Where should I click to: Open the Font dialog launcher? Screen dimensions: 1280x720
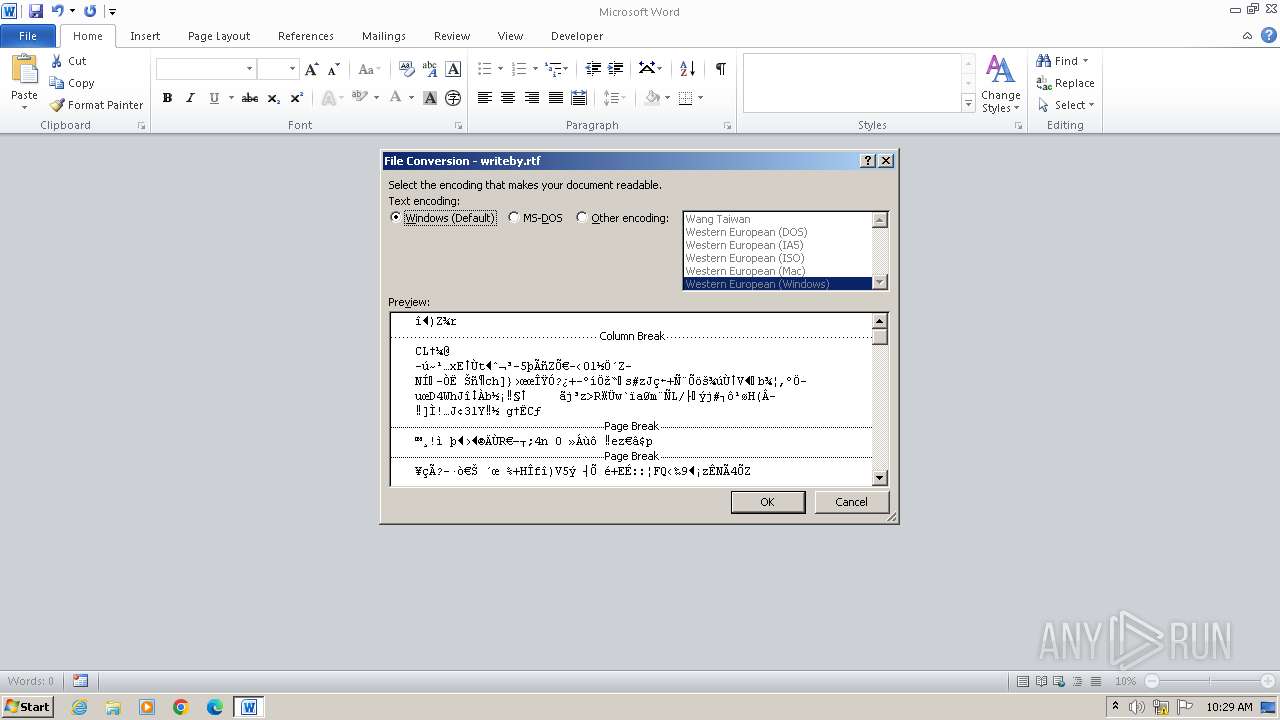(x=459, y=126)
